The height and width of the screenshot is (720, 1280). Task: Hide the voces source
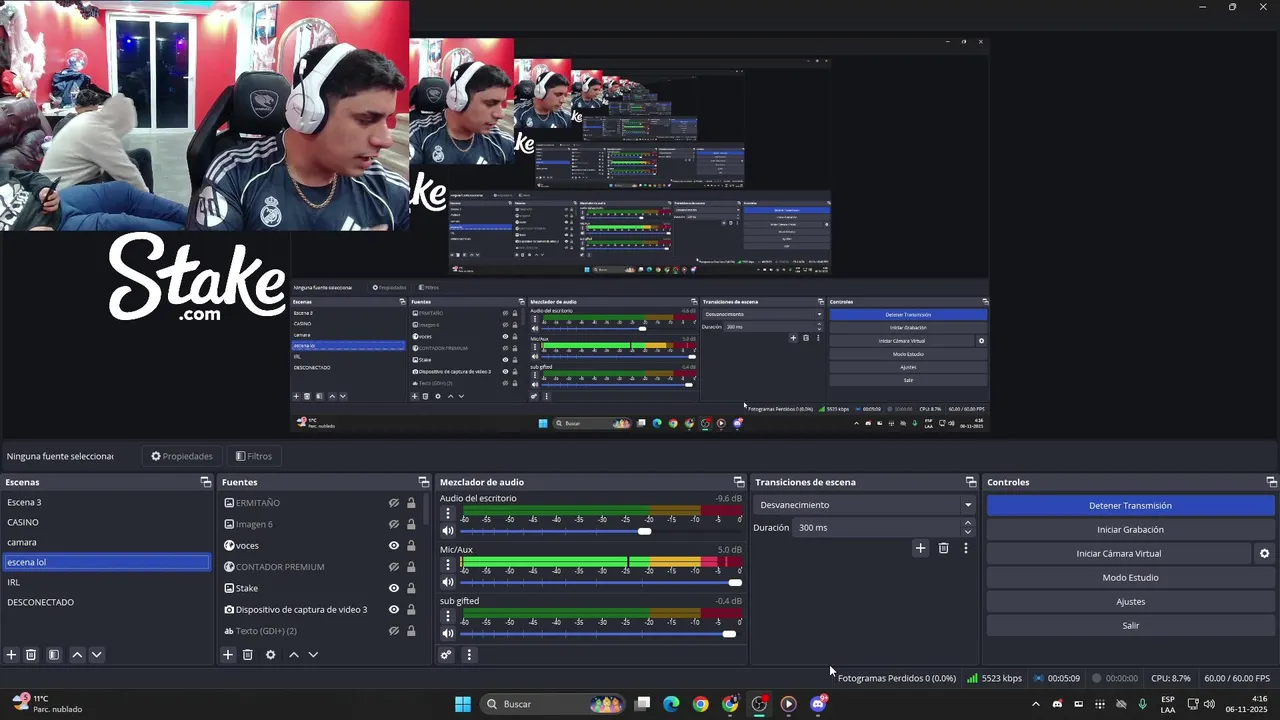coord(394,545)
